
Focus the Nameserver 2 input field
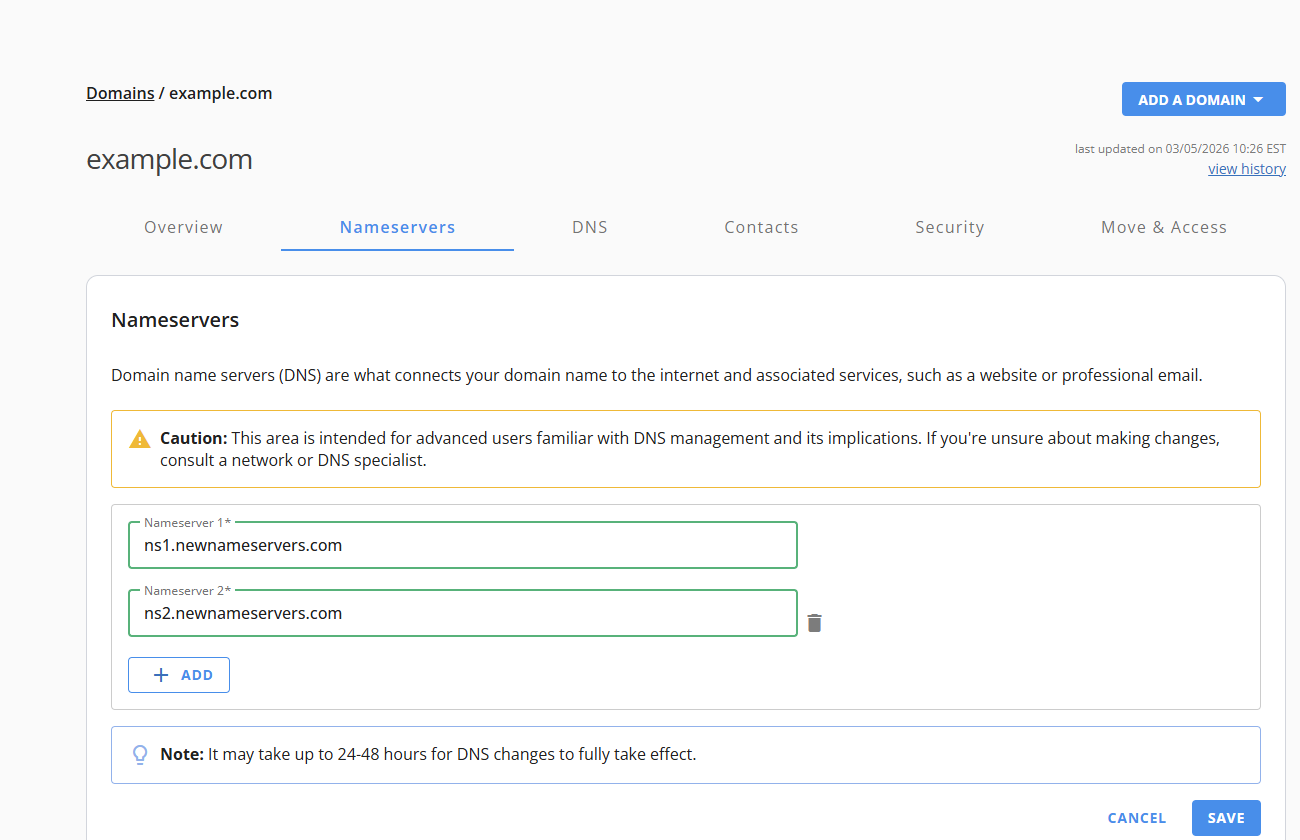(x=463, y=613)
